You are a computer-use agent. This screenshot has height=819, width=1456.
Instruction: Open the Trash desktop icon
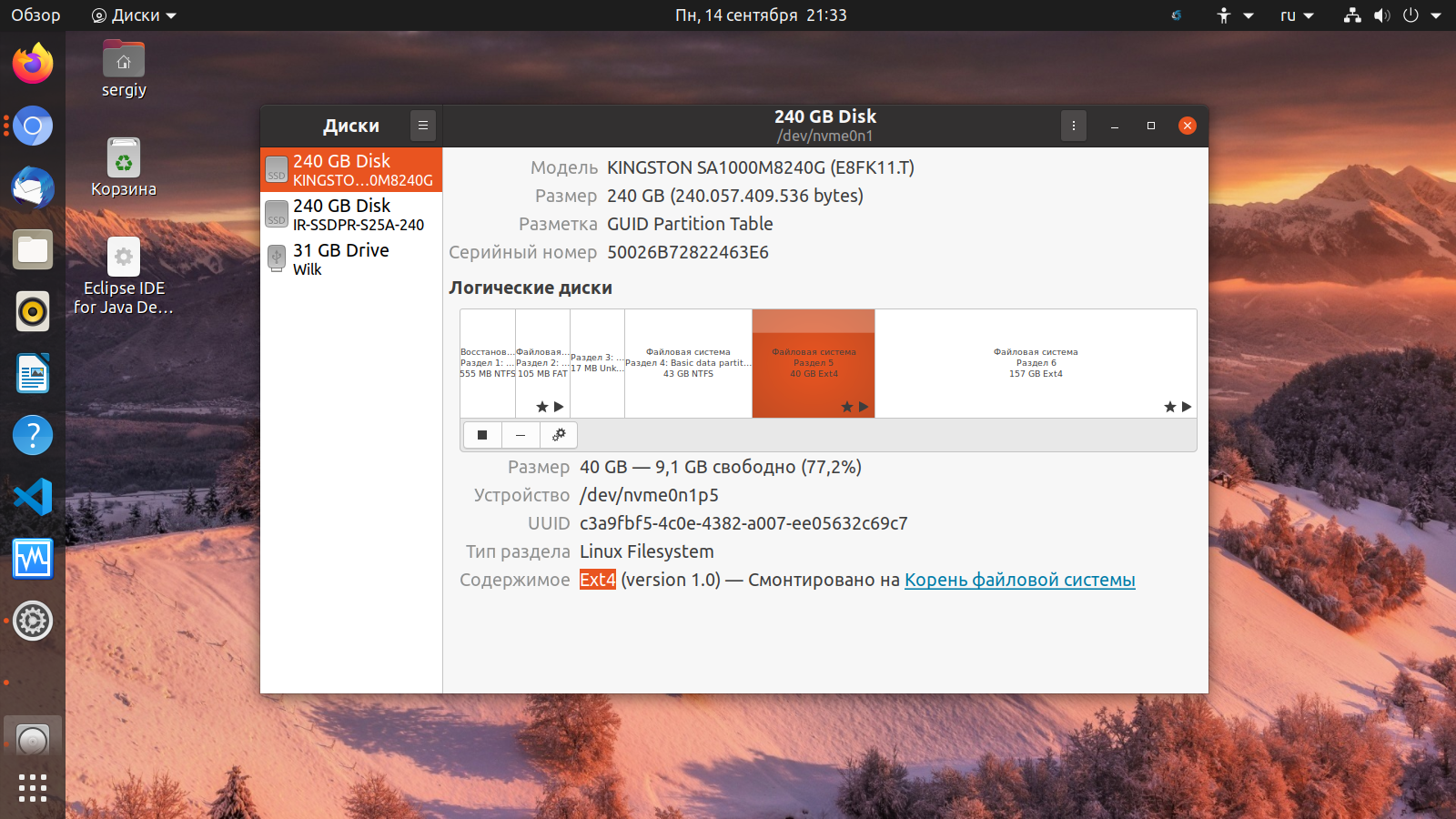pos(124,167)
